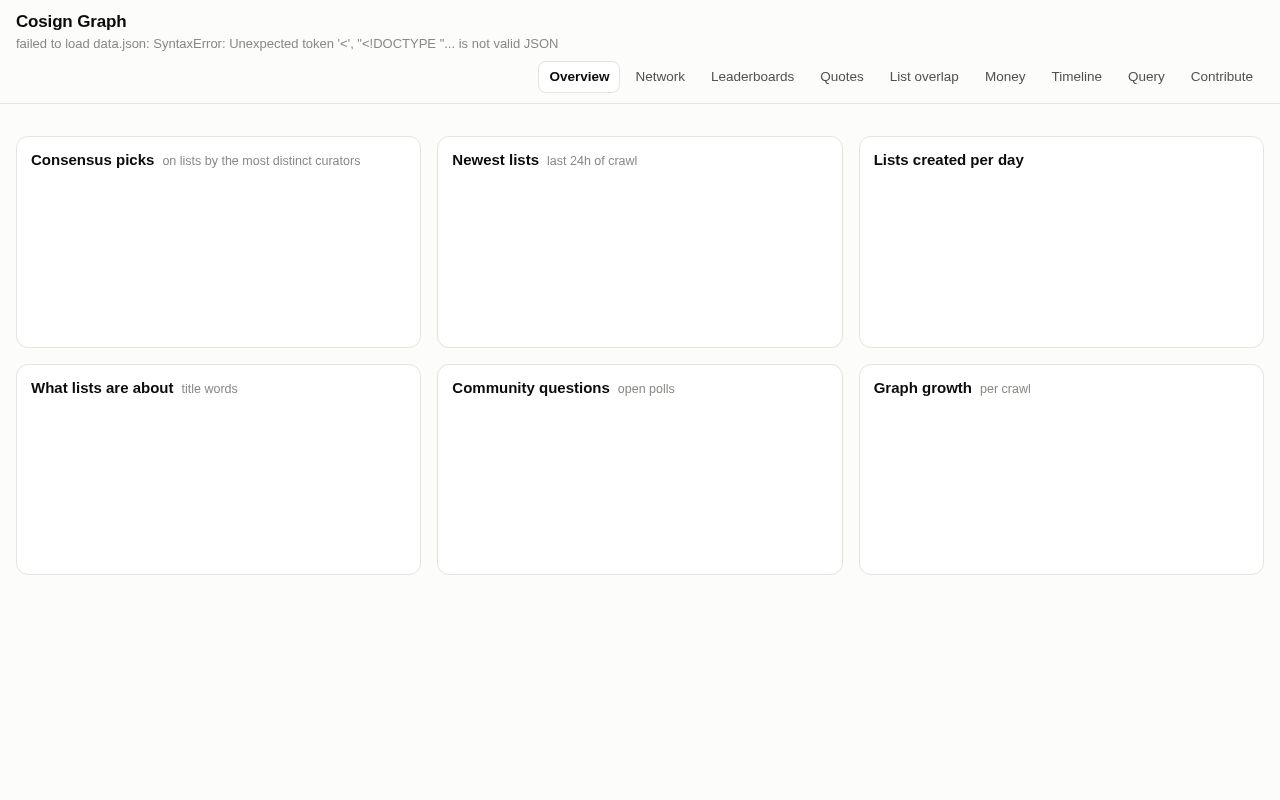Open the Timeline tab

coord(1076,77)
